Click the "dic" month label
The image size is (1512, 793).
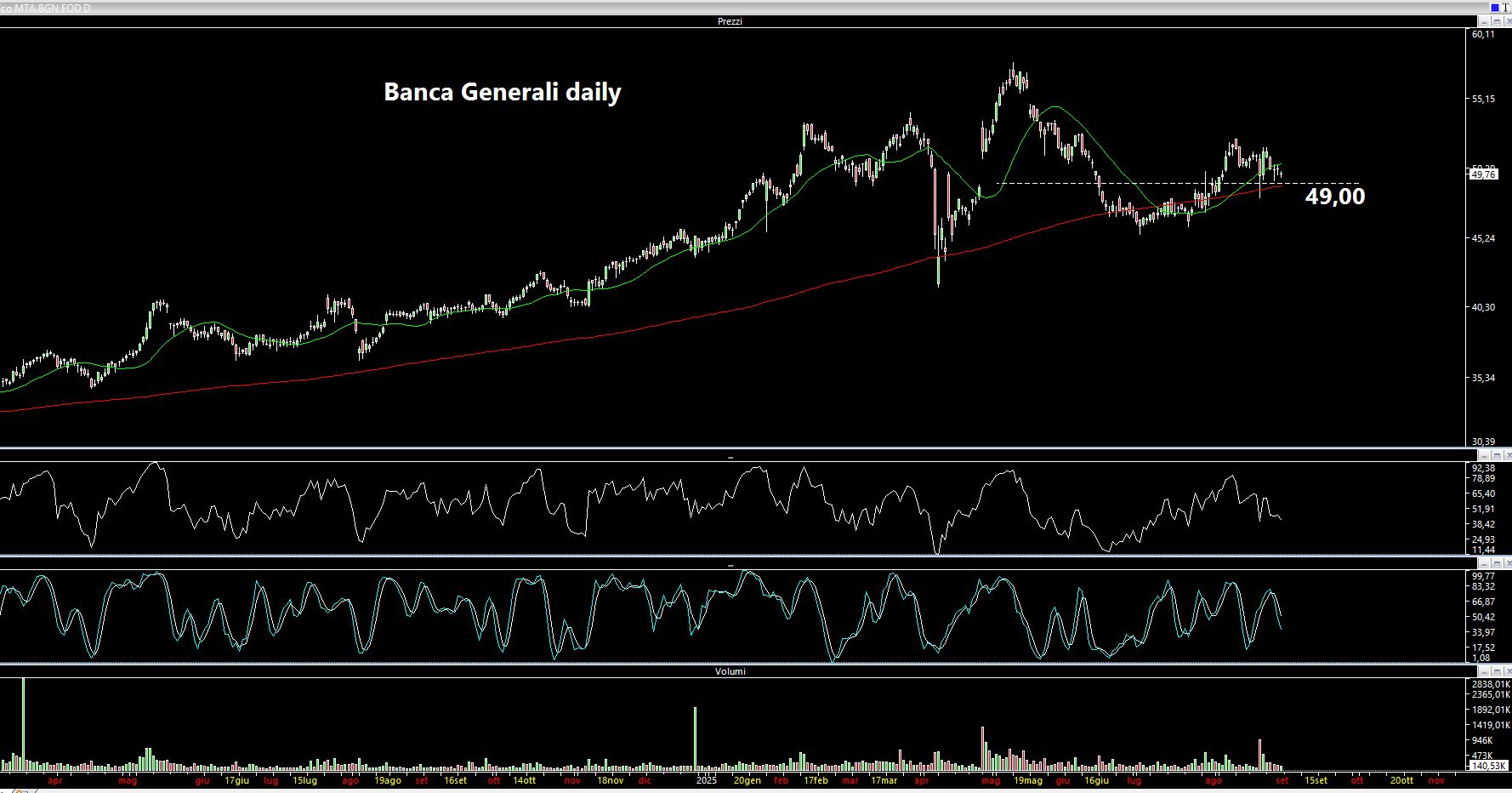point(645,780)
